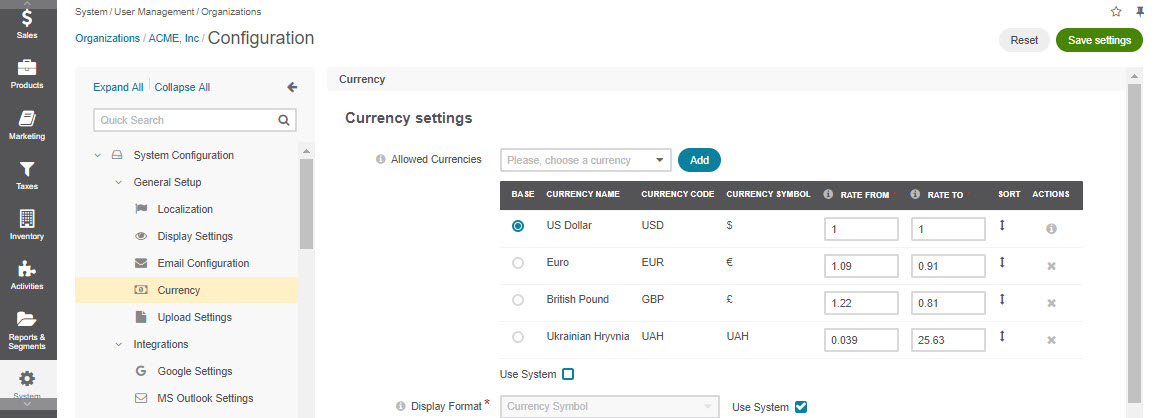This screenshot has width=1155, height=418.
Task: Collapse the System Configuration tree node
Action: [97, 156]
